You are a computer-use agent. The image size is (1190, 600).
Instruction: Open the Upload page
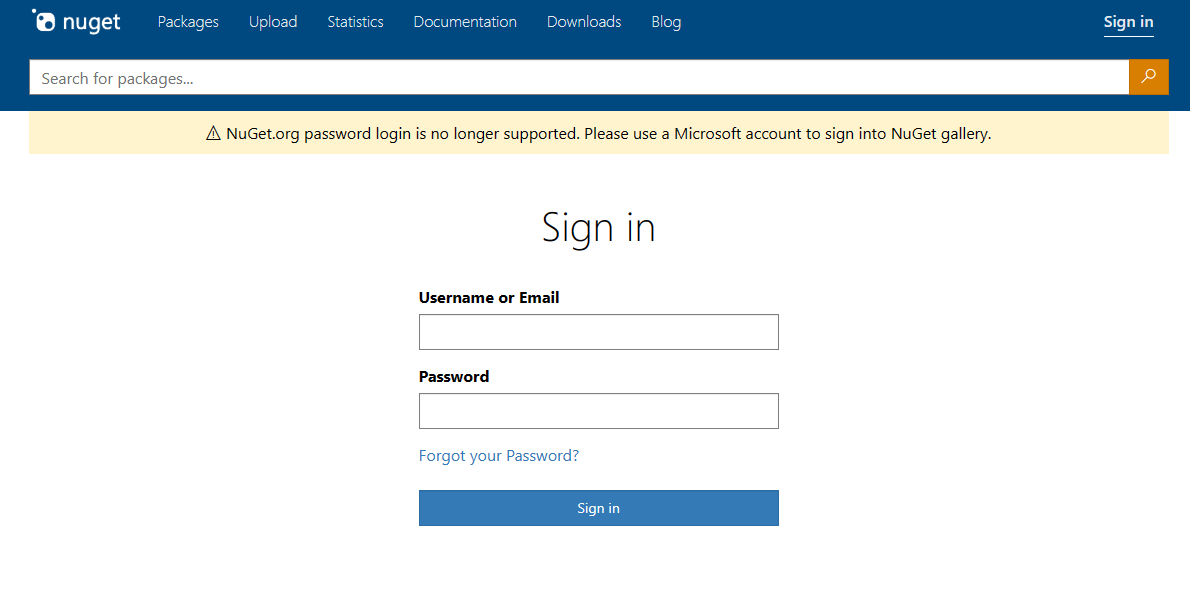[273, 21]
